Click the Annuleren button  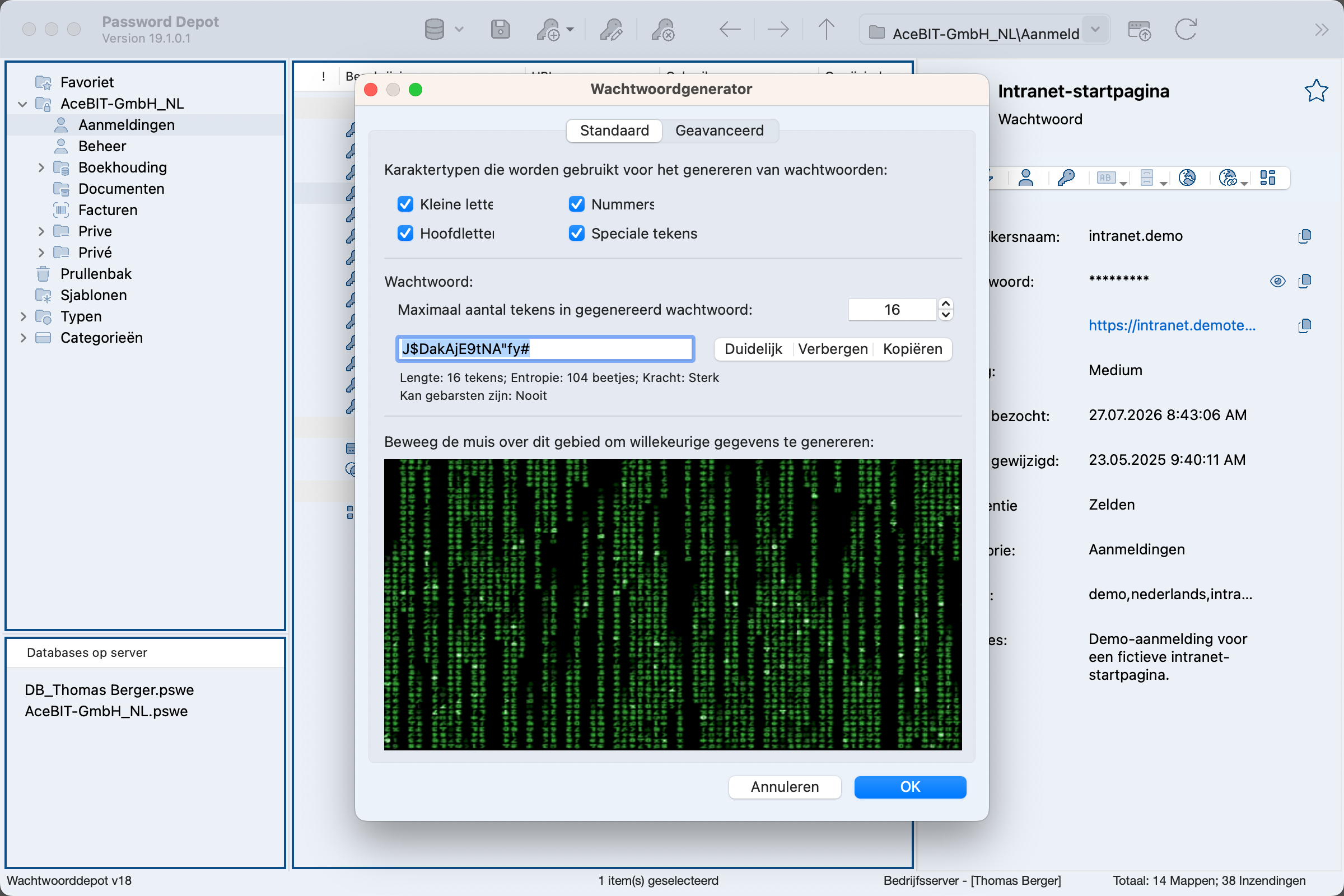[x=785, y=787]
